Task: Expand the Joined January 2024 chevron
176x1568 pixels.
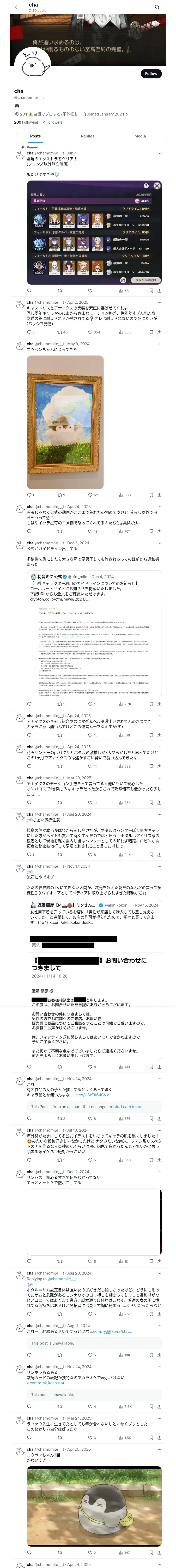Action: pos(127,114)
